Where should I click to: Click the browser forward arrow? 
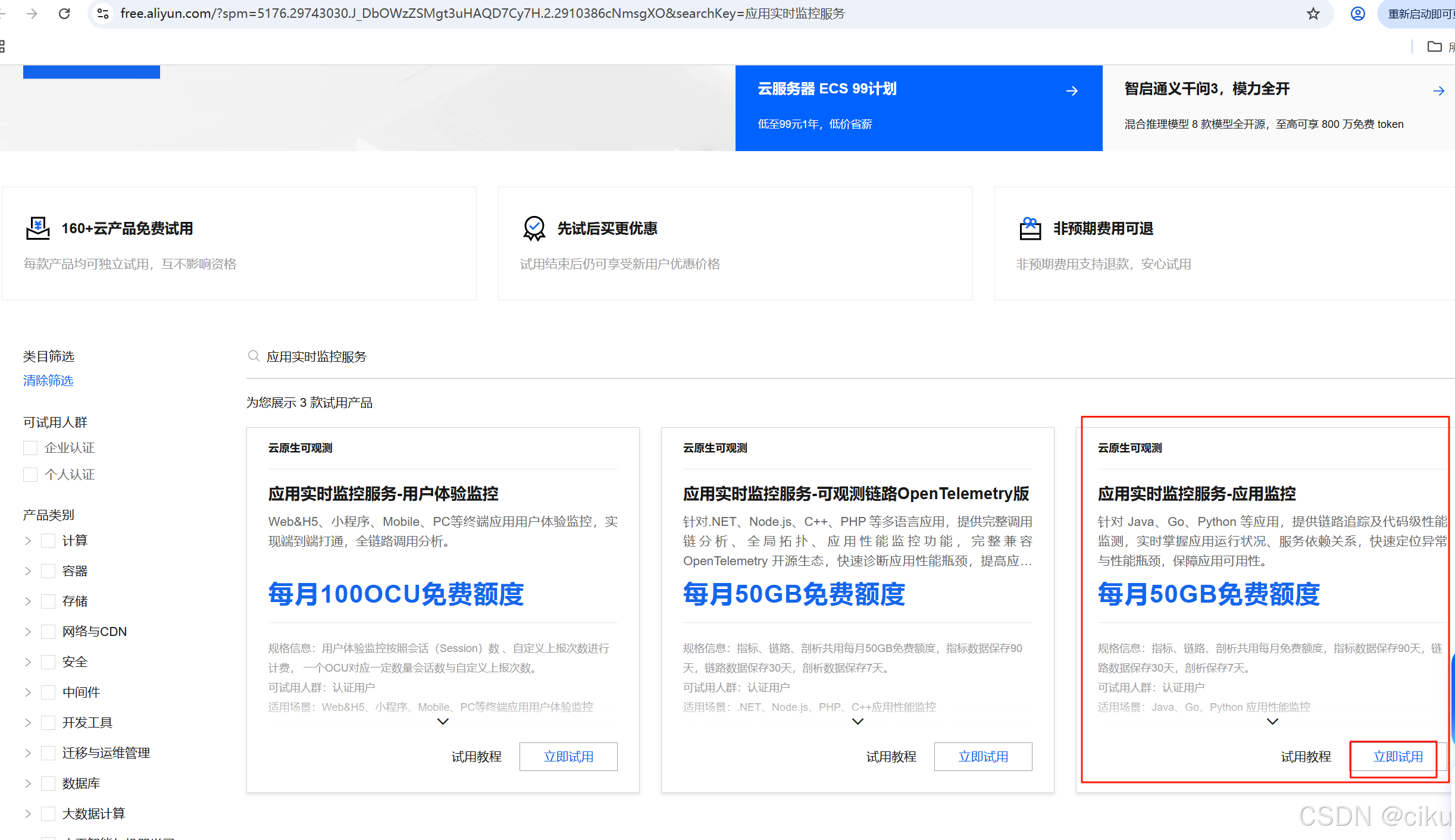(32, 14)
